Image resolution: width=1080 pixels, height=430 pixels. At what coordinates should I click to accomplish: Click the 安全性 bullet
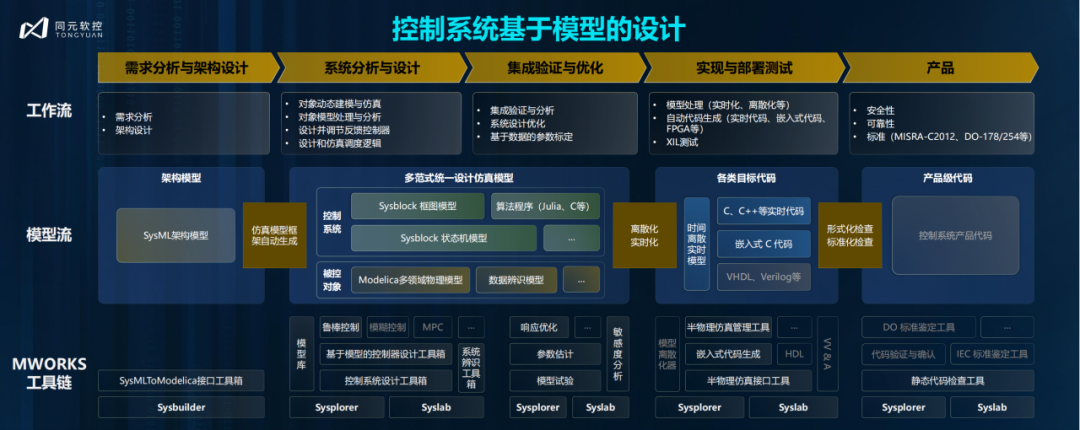click(881, 110)
